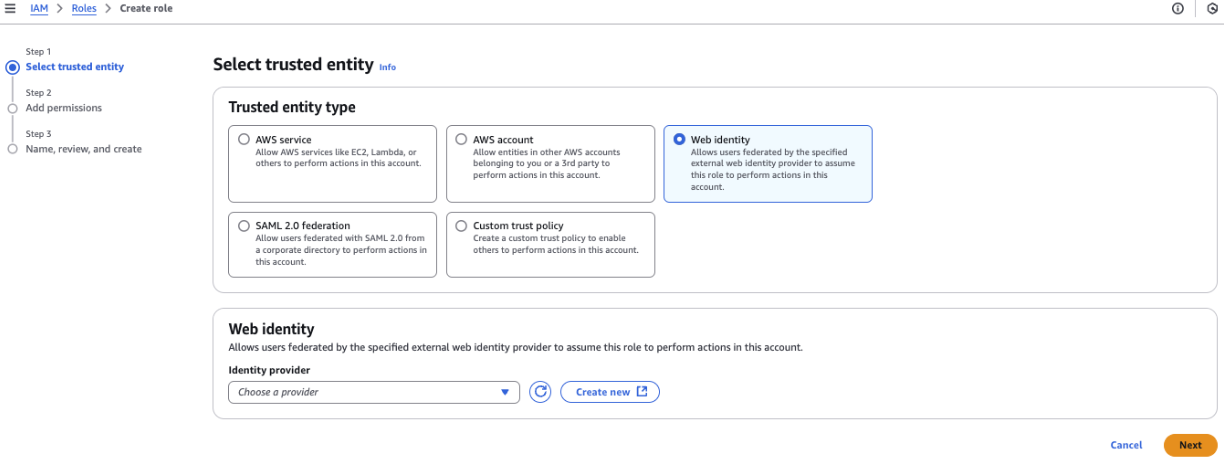Viewport: 1224px width, 467px height.
Task: Click the Create new provider button
Action: coord(610,392)
